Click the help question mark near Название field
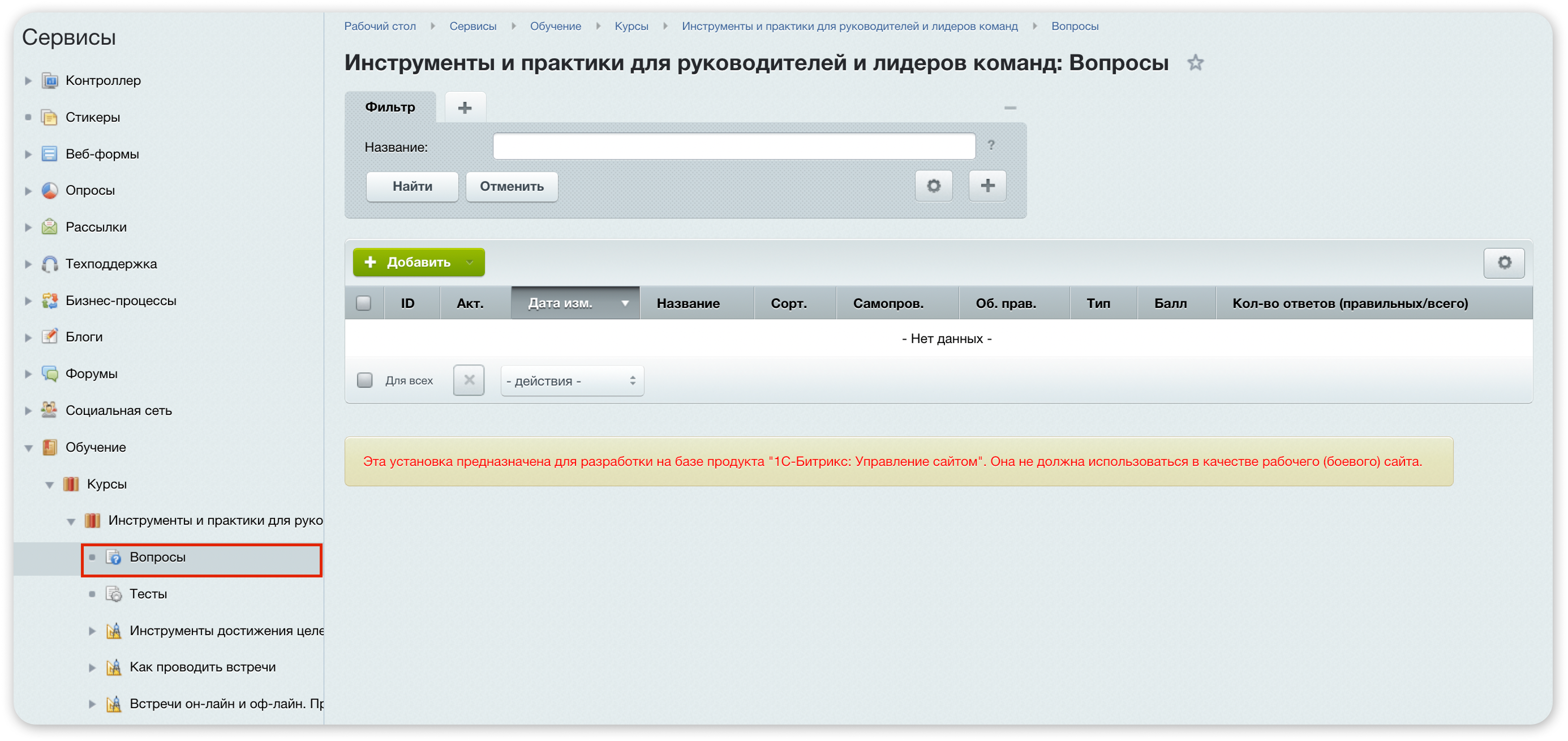The width and height of the screenshot is (1568, 741). coord(991,145)
